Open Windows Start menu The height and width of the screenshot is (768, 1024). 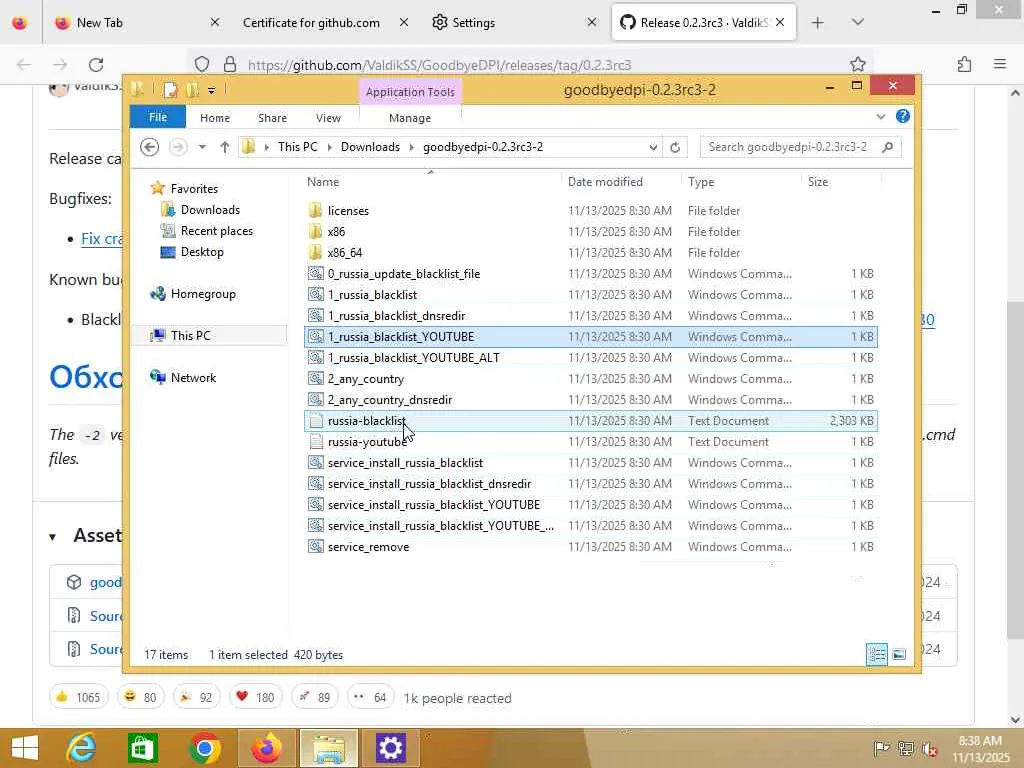[25, 748]
